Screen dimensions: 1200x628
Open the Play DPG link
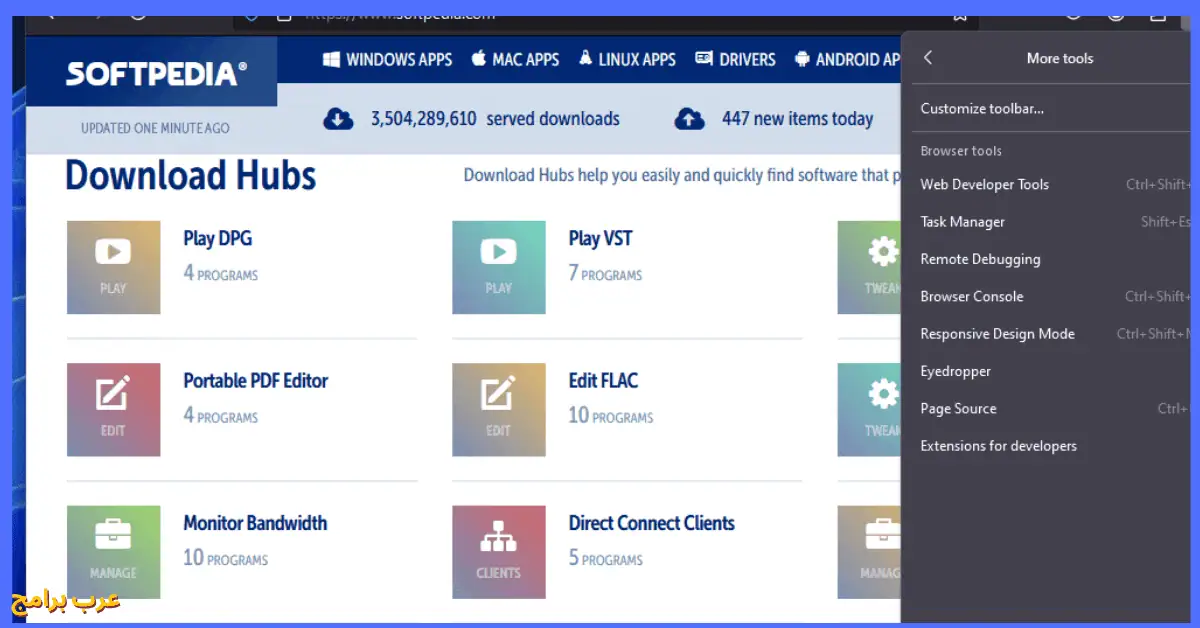[x=217, y=239]
